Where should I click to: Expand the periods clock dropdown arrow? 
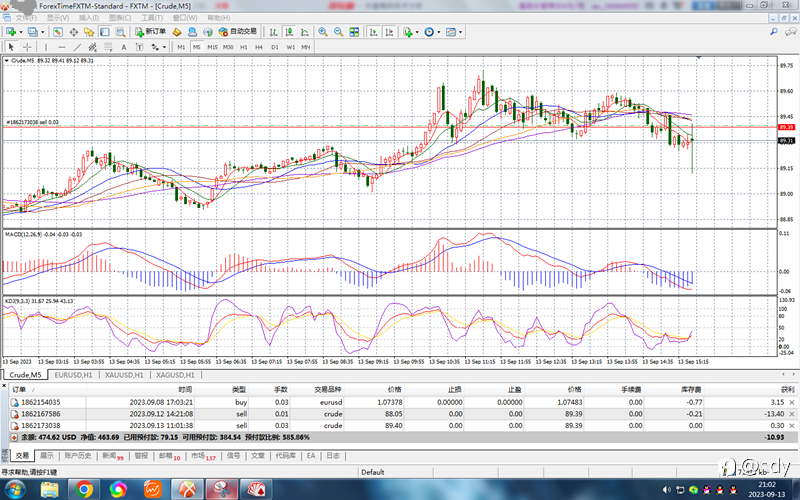click(x=439, y=32)
